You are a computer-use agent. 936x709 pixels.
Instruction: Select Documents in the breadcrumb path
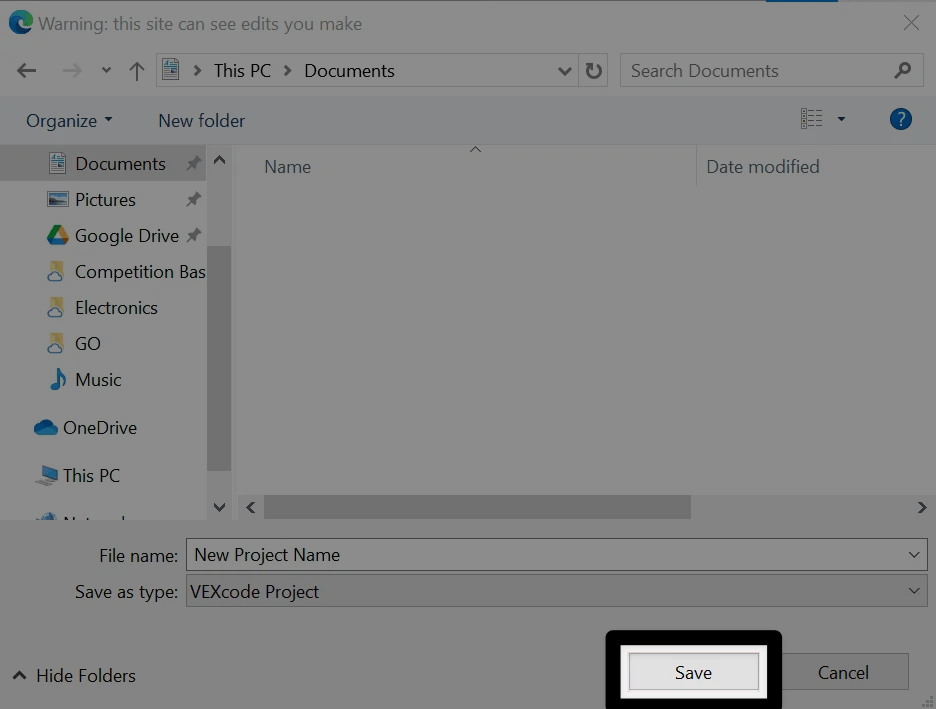(349, 70)
